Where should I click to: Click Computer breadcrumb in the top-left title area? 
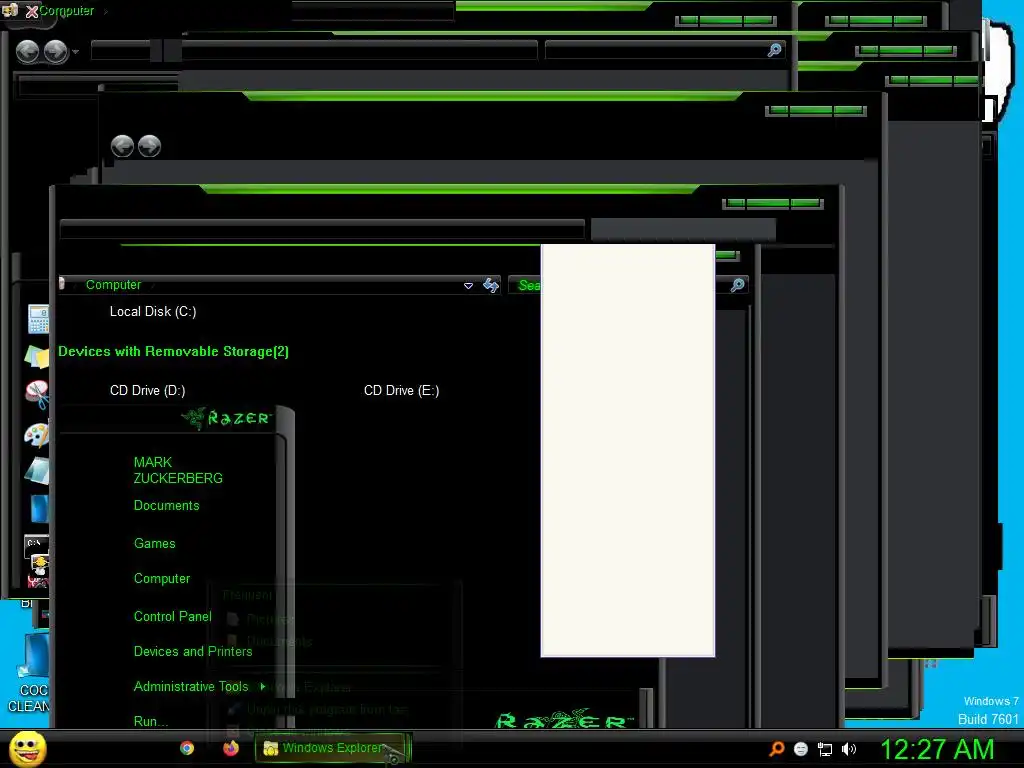pos(67,10)
